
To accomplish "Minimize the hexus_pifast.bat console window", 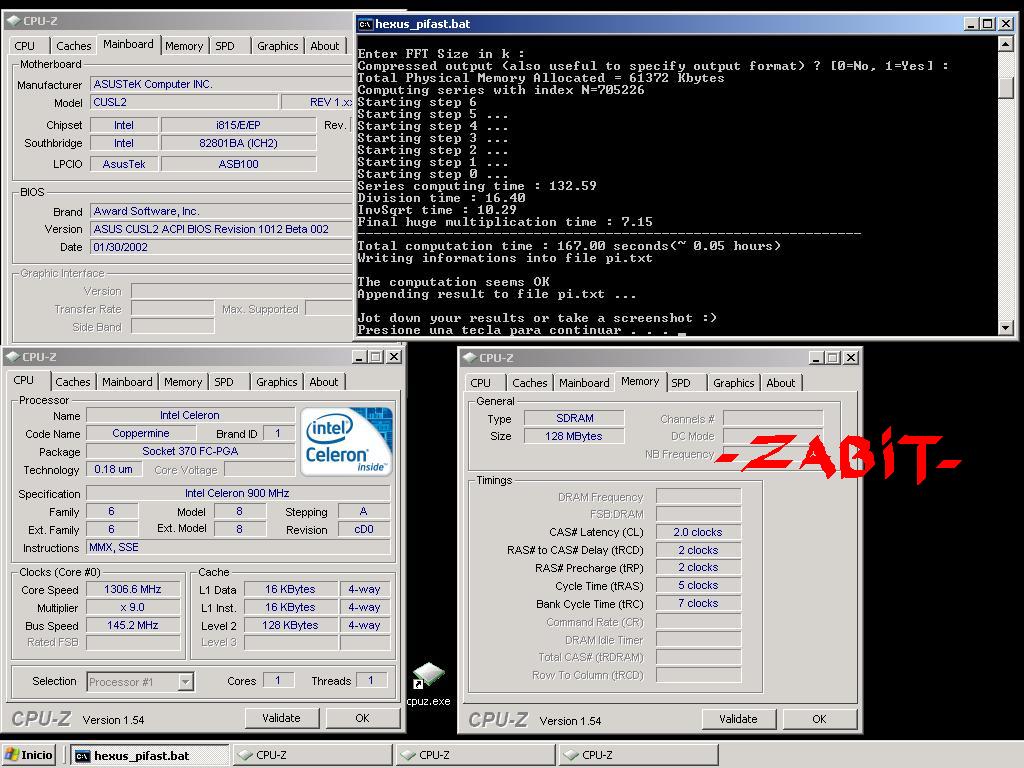I will pyautogui.click(x=971, y=24).
